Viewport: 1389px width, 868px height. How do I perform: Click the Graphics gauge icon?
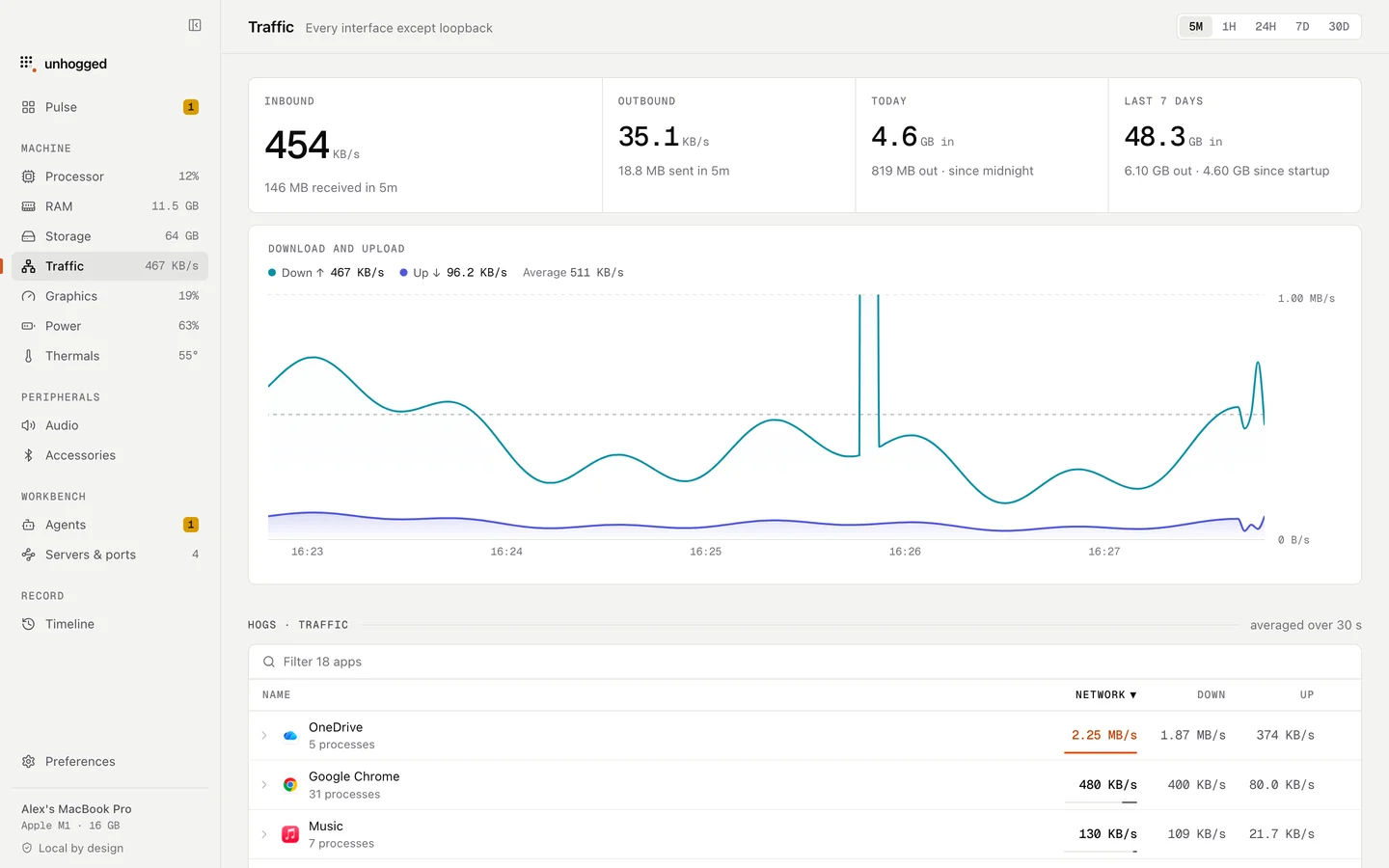(x=28, y=296)
